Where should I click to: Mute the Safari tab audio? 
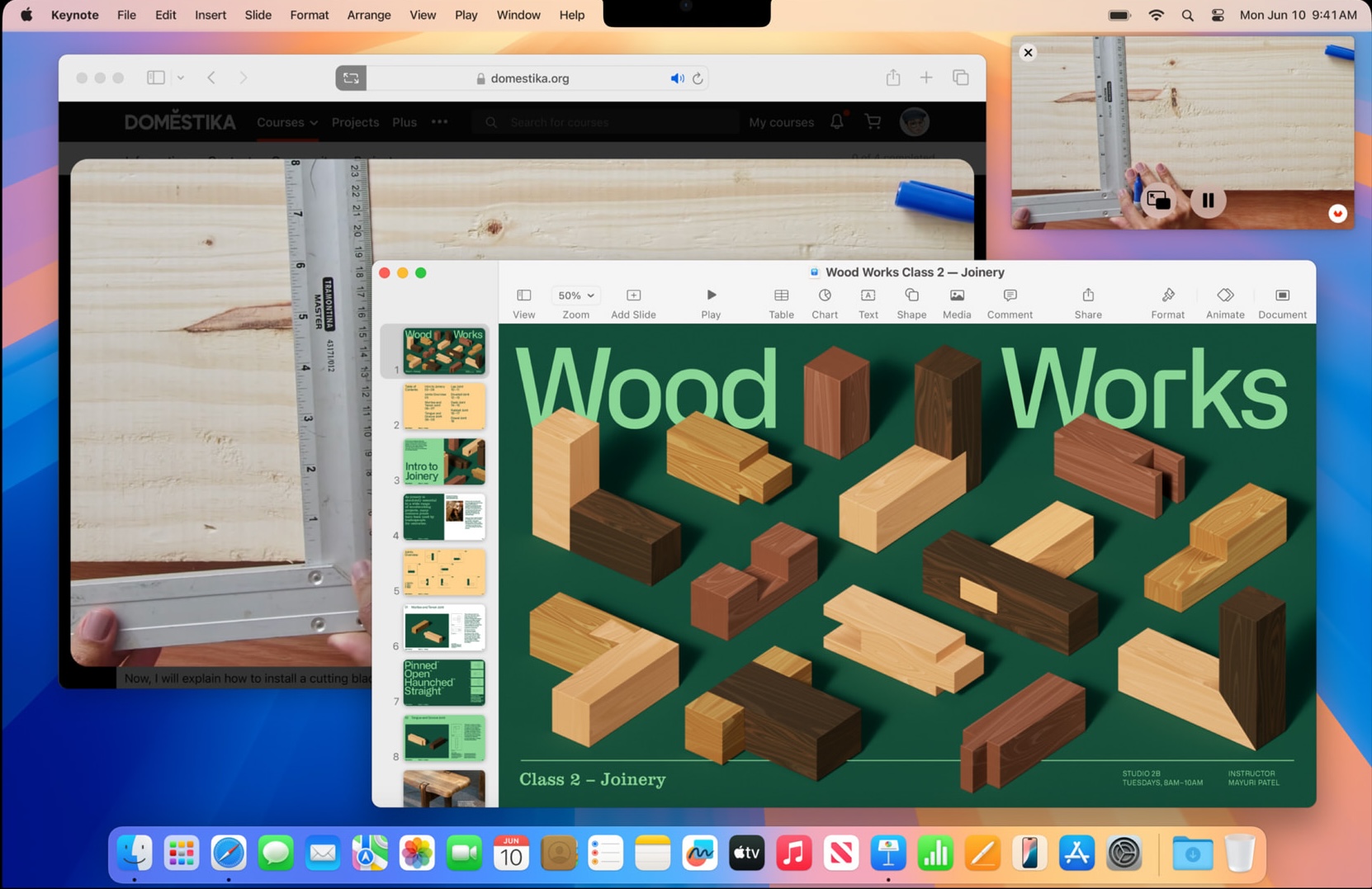click(x=677, y=78)
